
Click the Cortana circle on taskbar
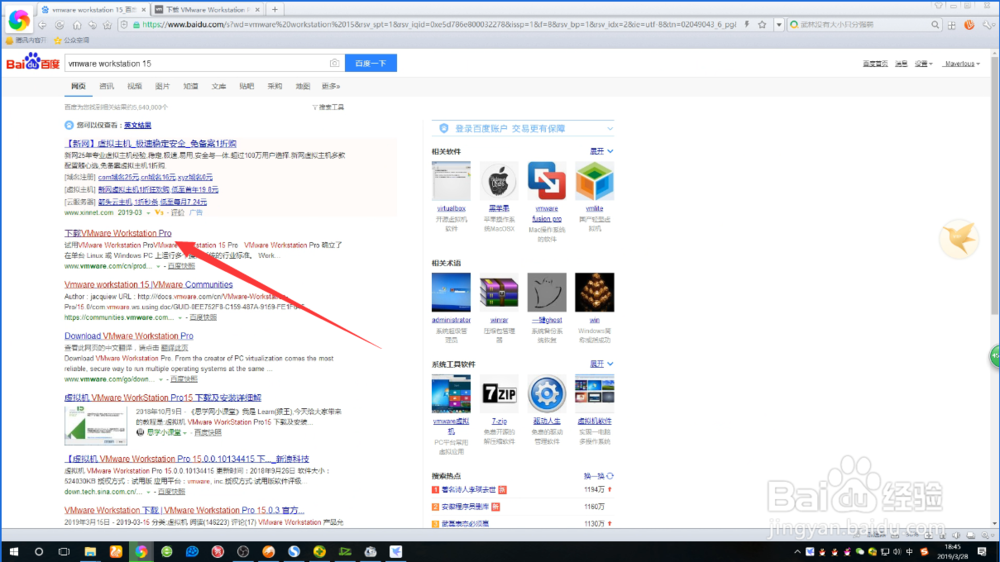[x=39, y=552]
